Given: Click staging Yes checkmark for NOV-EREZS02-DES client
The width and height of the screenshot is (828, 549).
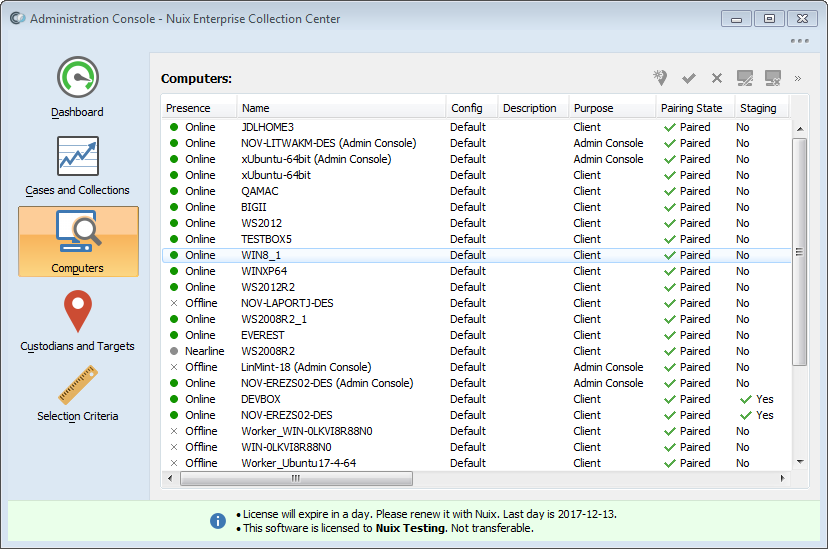Looking at the screenshot, I should tap(746, 415).
